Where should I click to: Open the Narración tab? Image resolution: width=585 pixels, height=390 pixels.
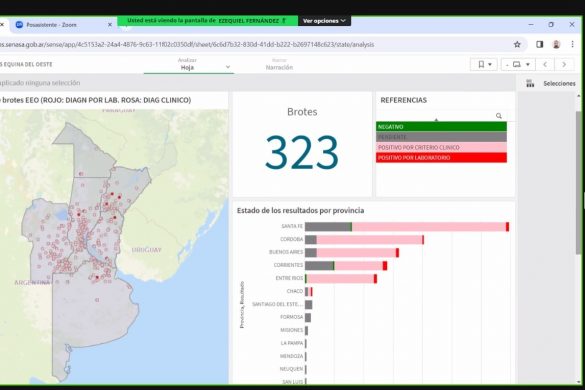(x=279, y=64)
